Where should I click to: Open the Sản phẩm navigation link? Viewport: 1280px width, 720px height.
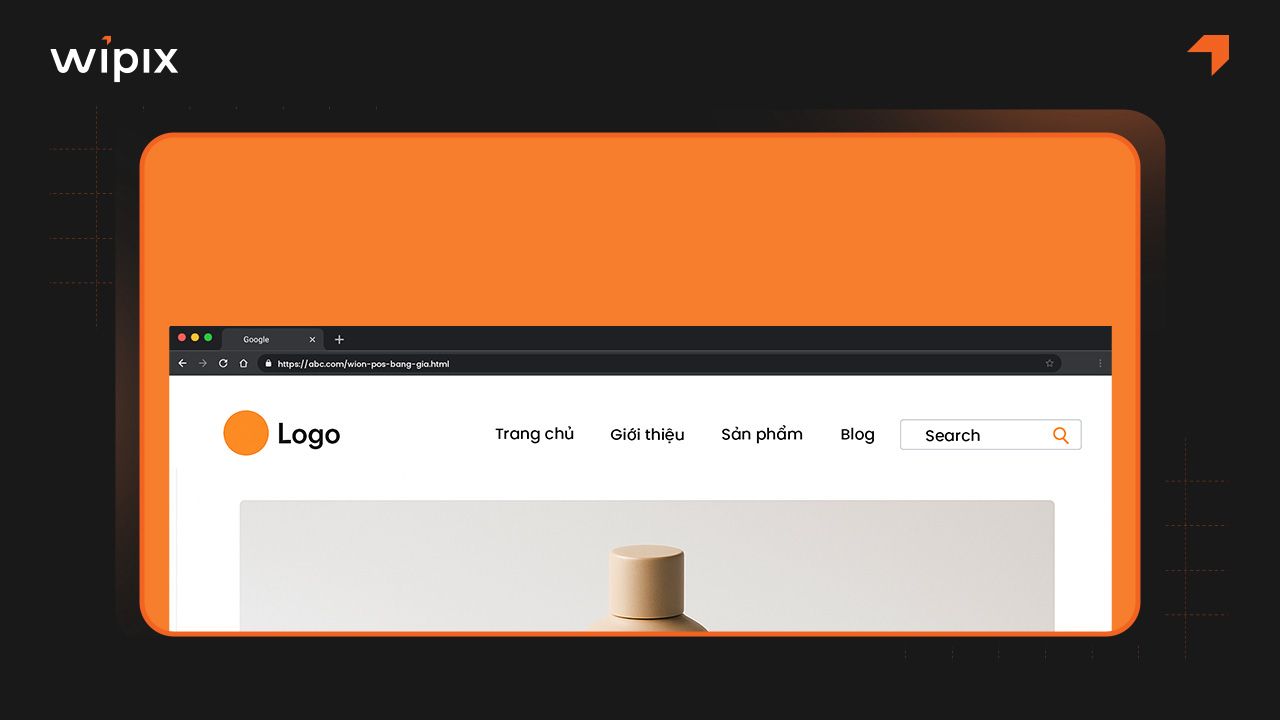761,434
